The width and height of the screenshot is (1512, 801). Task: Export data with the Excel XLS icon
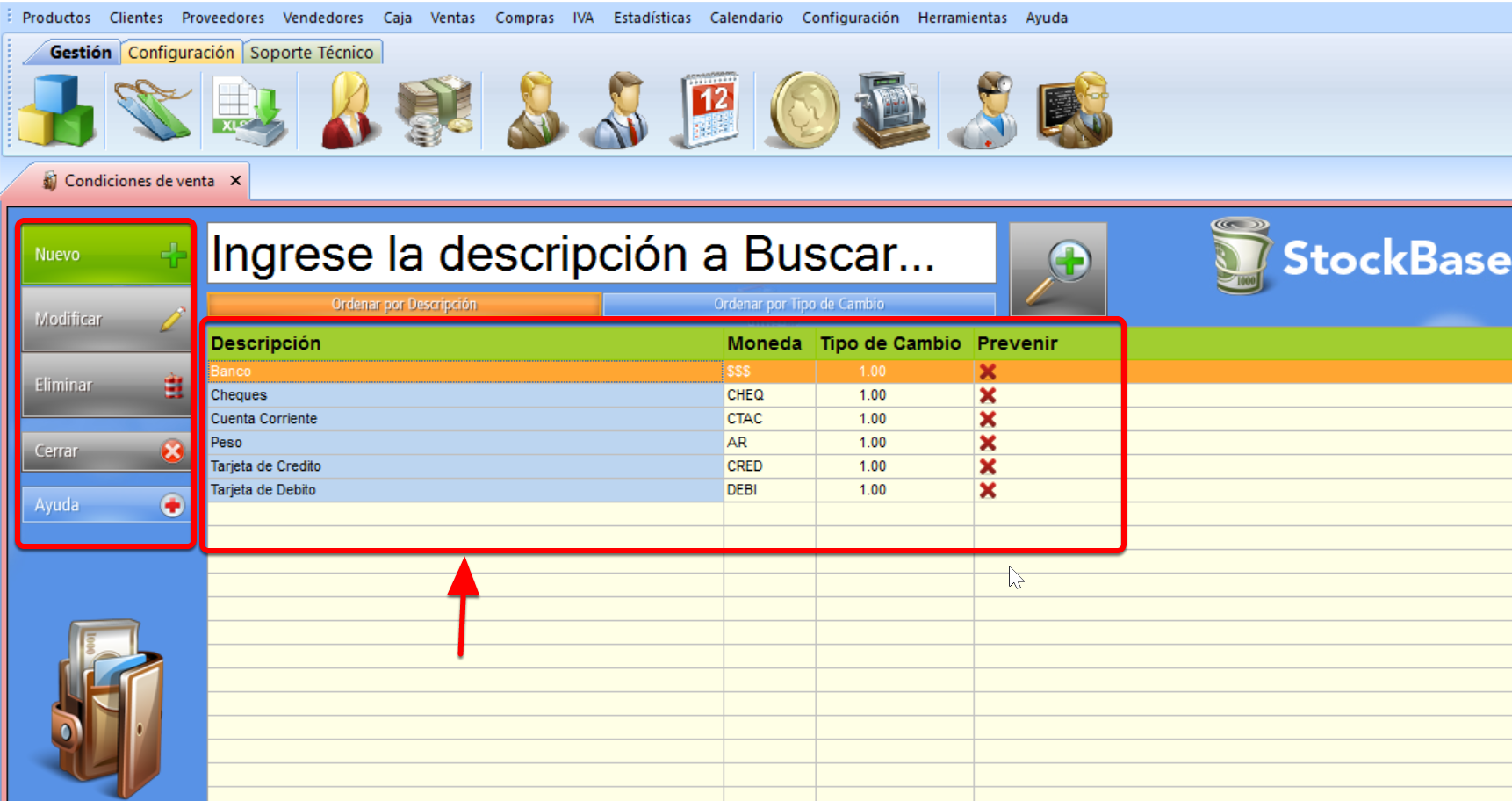(x=248, y=110)
